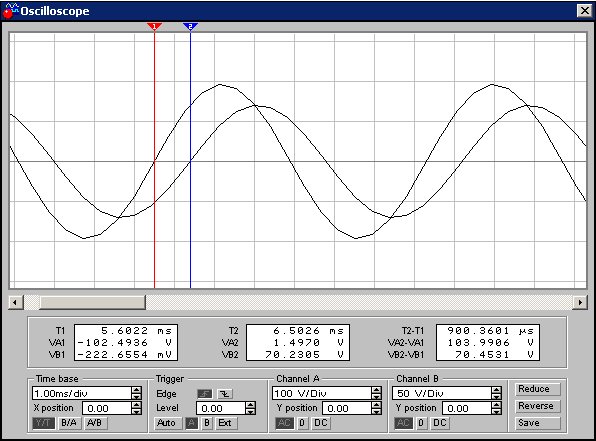This screenshot has width=596, height=441.
Task: Increase Channel A volts per division
Action: 376,390
